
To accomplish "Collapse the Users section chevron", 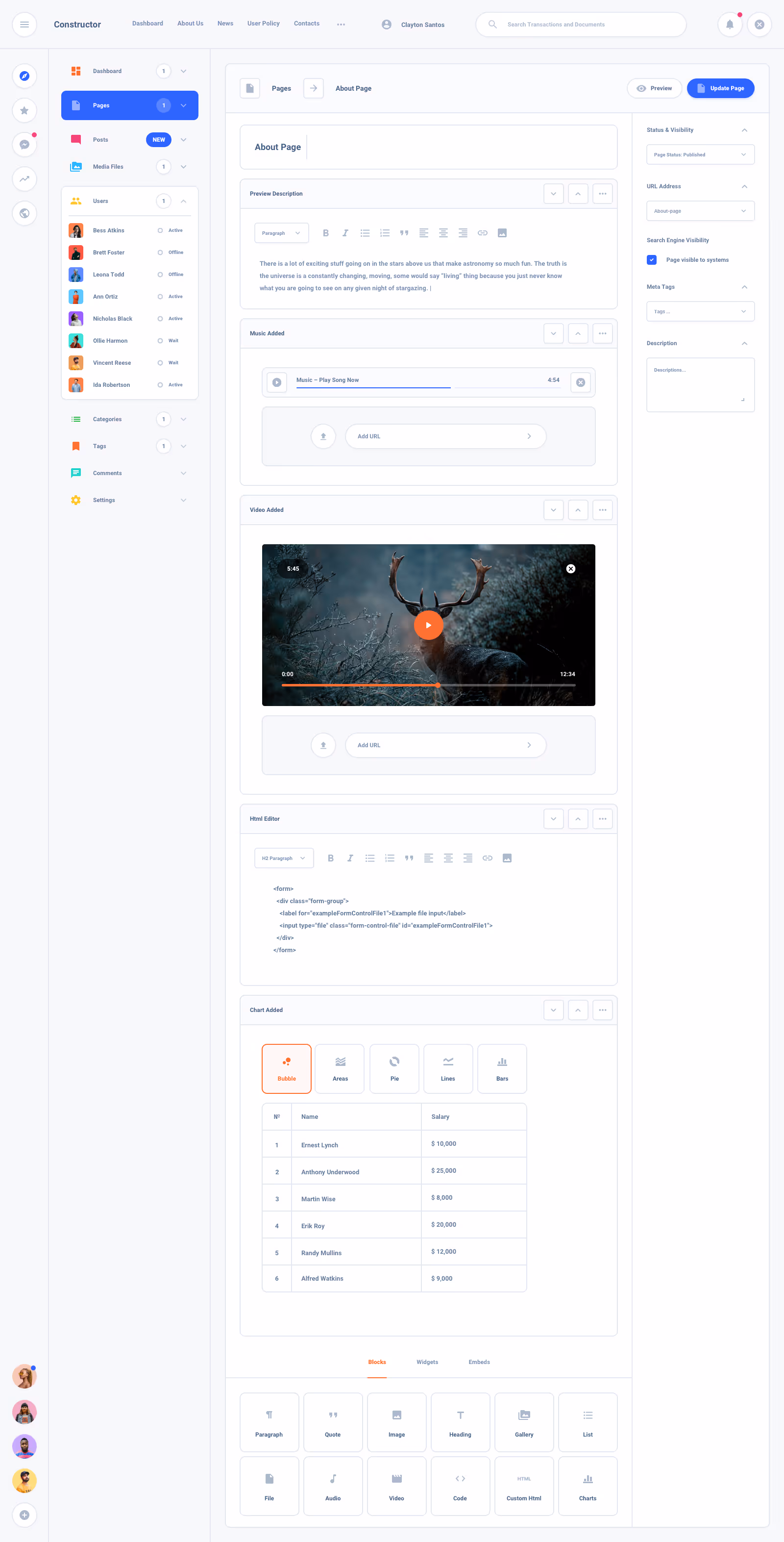I will pyautogui.click(x=184, y=201).
